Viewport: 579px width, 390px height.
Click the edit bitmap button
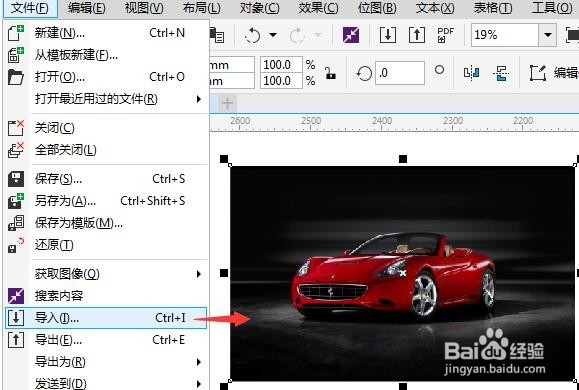(x=553, y=73)
